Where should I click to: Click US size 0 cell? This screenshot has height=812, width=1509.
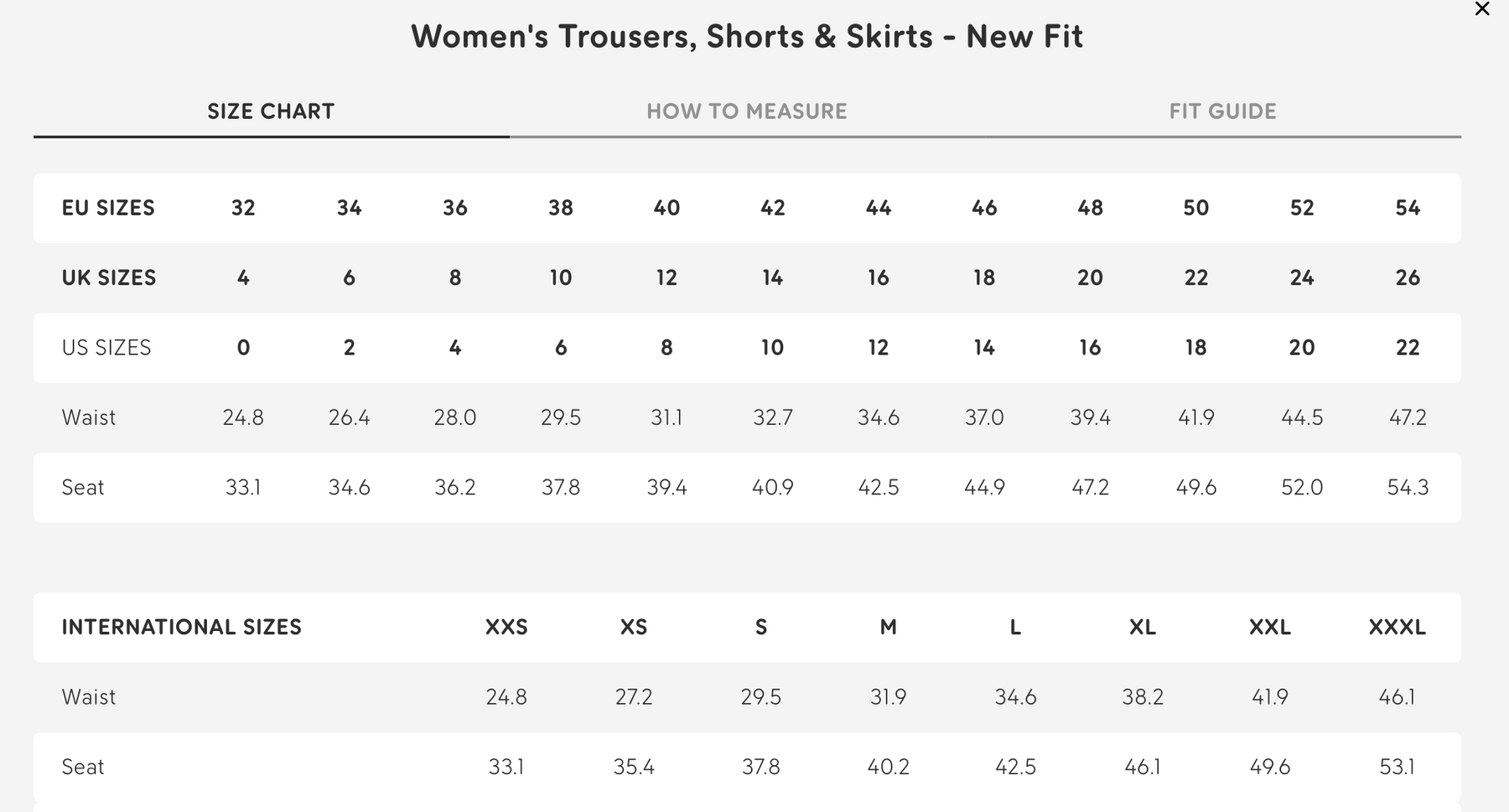[243, 348]
